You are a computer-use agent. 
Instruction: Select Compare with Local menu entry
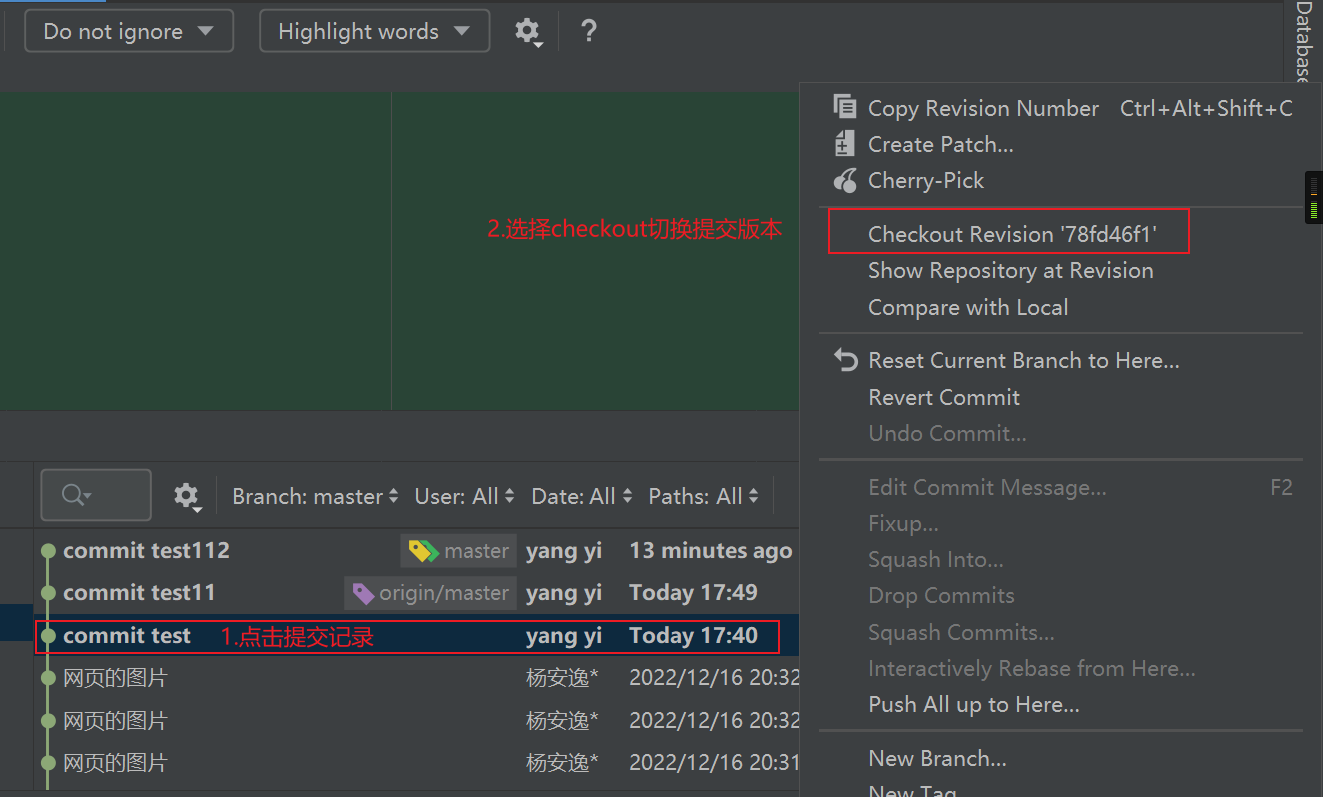point(967,307)
